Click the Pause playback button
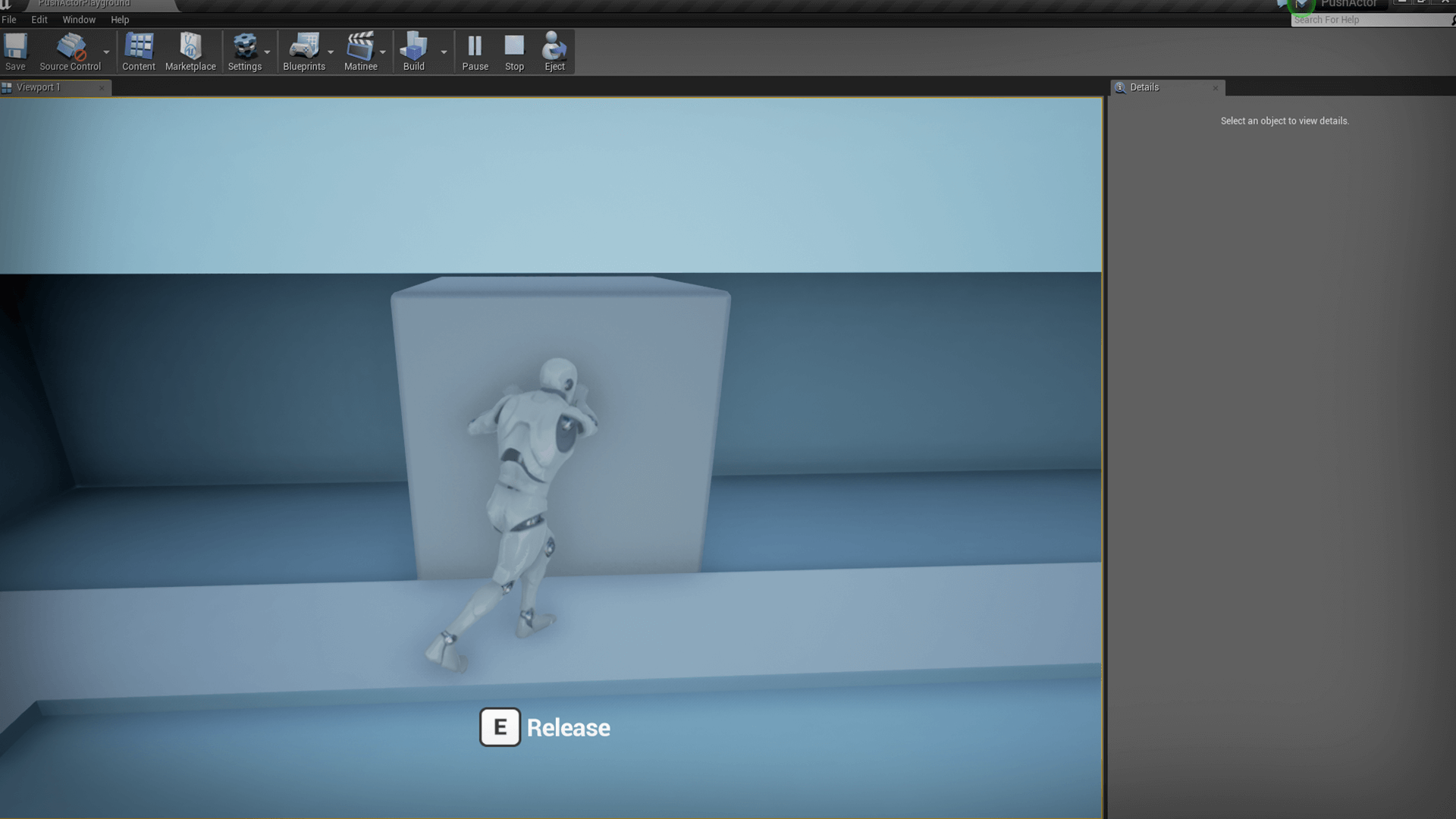1456x819 pixels. (474, 50)
